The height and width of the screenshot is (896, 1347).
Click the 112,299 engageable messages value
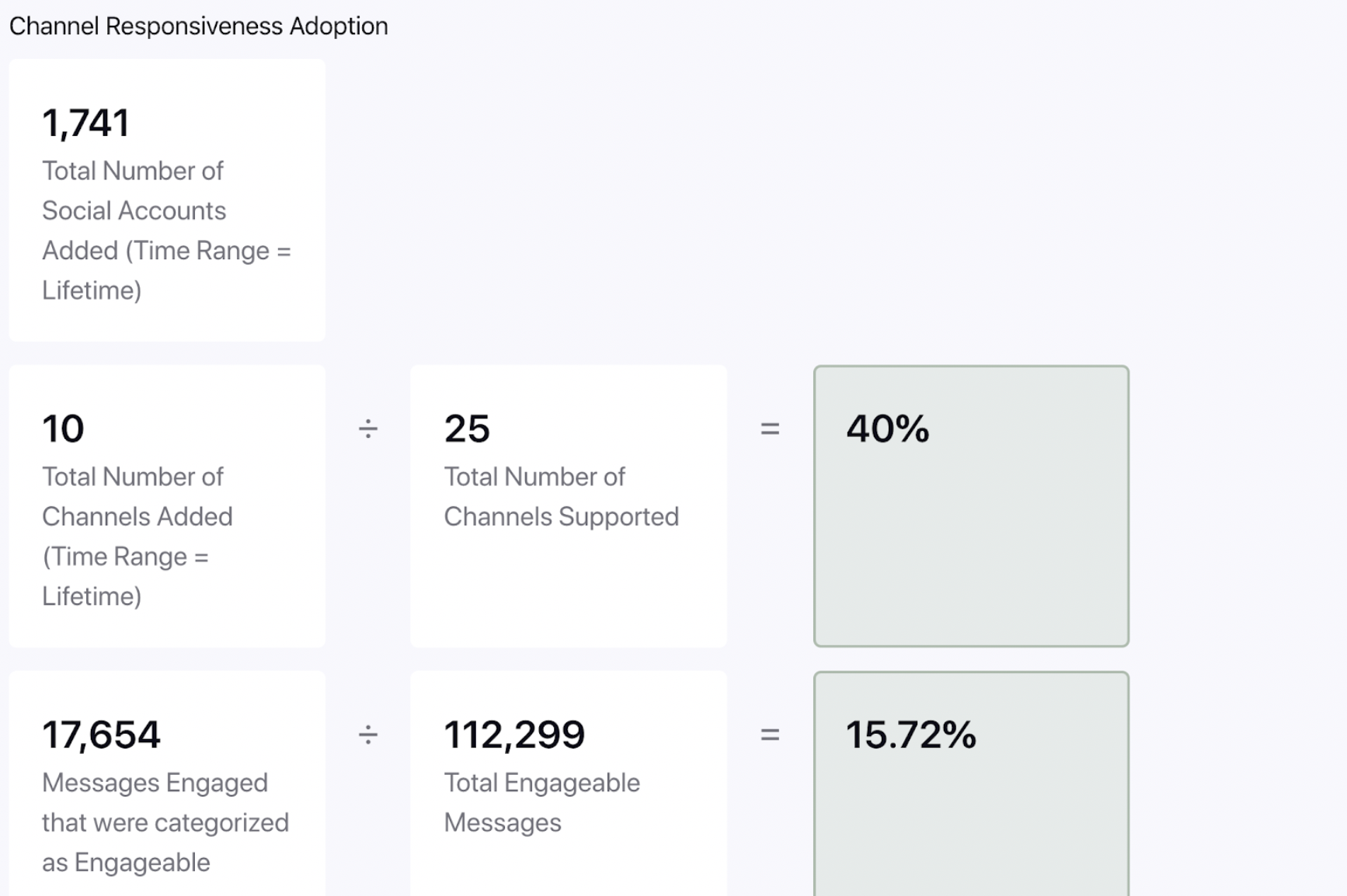click(514, 735)
